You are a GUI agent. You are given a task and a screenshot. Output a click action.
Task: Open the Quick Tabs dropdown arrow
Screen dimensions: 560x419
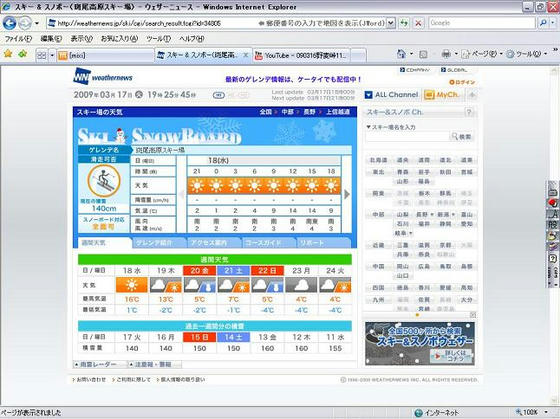pos(52,55)
